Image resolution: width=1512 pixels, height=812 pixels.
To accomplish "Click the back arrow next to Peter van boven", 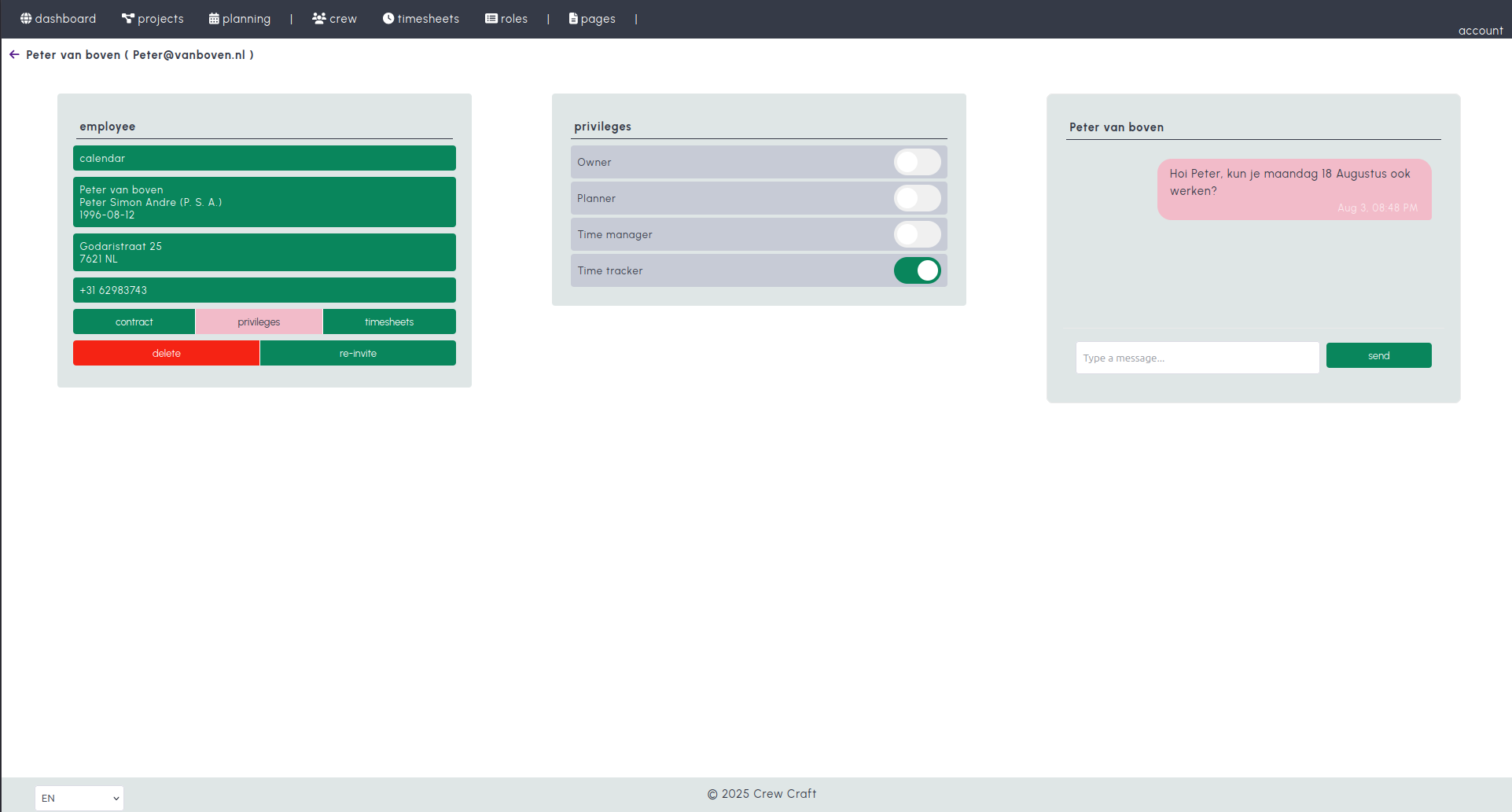I will click(x=14, y=54).
